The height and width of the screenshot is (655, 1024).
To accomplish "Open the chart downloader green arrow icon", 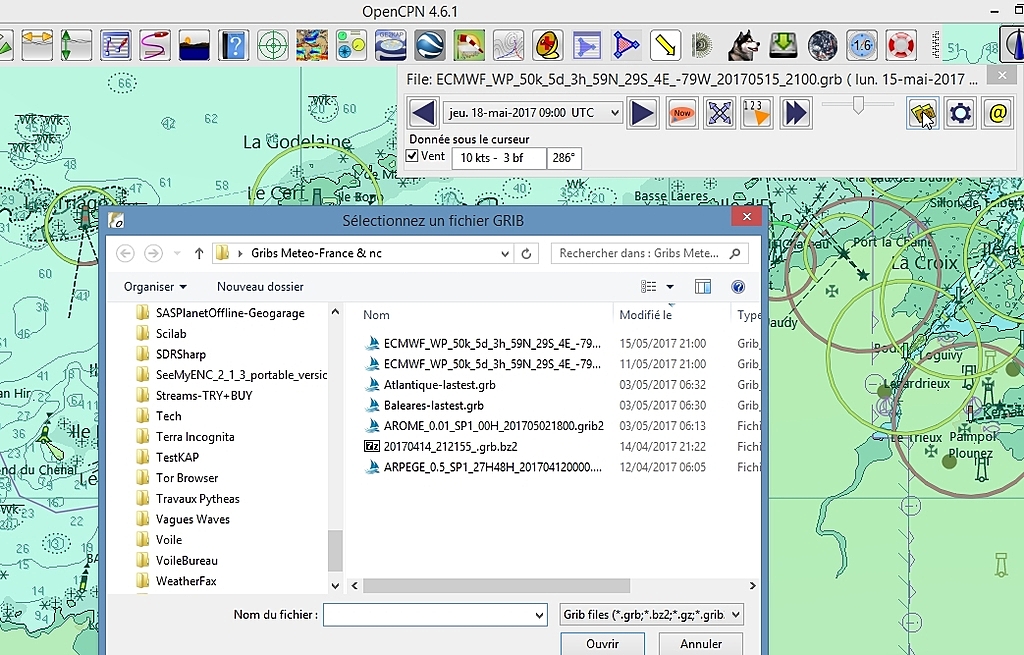I will 783,45.
